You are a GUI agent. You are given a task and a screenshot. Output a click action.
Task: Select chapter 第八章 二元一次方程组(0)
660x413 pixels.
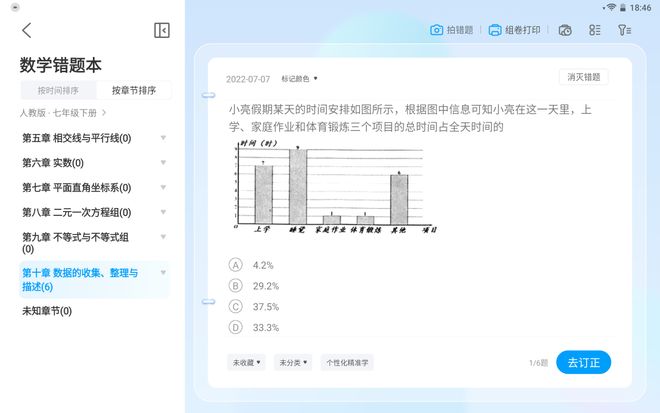(77, 213)
